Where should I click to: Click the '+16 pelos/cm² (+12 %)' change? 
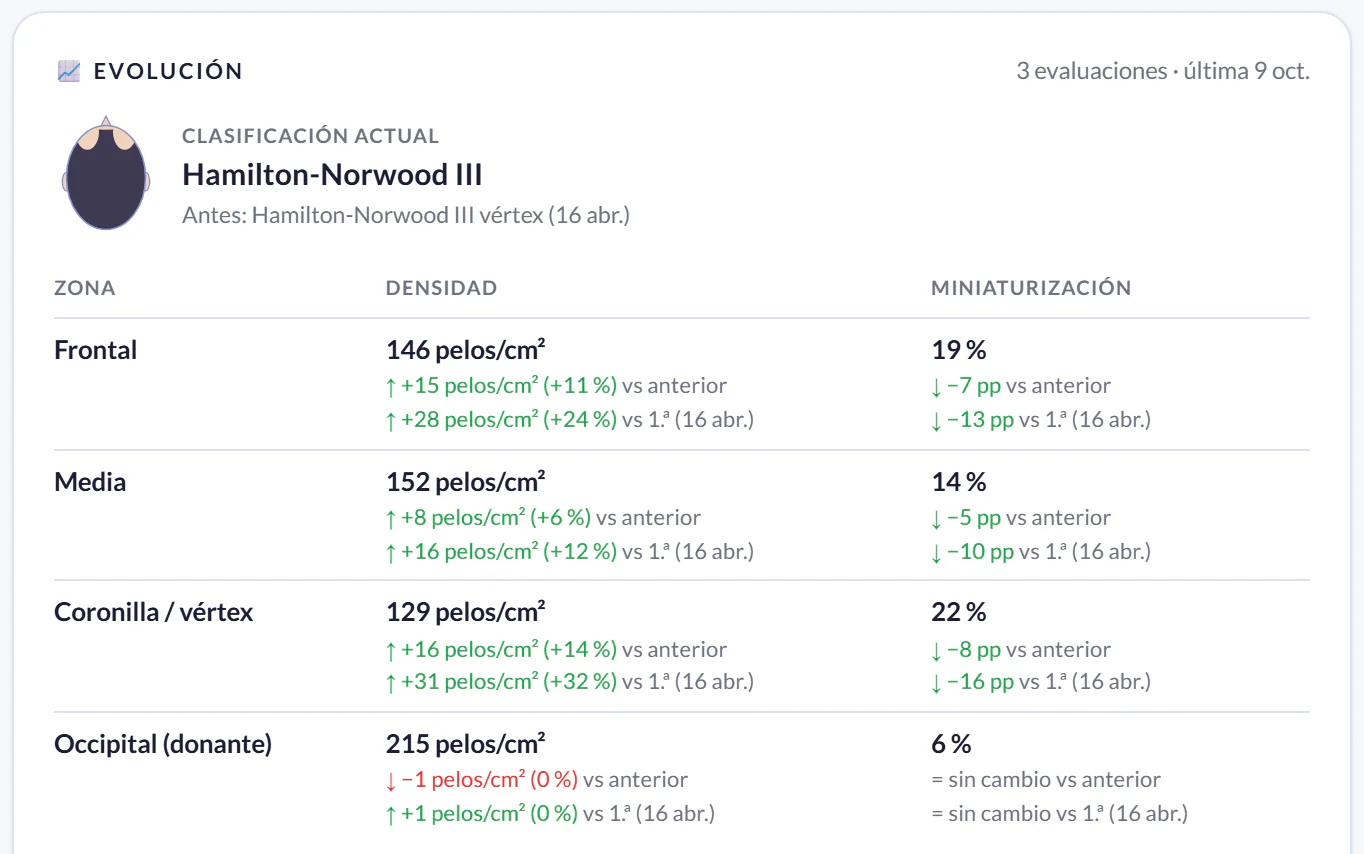(501, 552)
